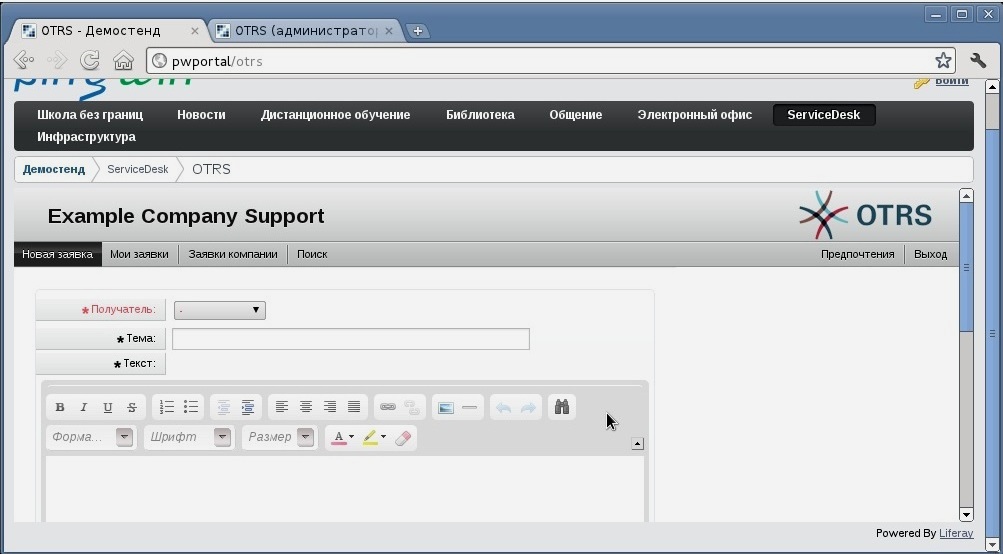Image resolution: width=1003 pixels, height=554 pixels.
Task: Undo the last edit
Action: pos(504,408)
